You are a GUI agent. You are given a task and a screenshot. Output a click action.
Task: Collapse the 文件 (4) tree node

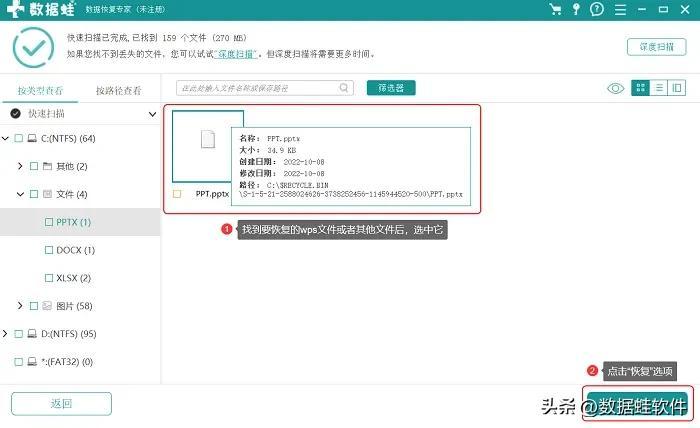tap(20, 194)
